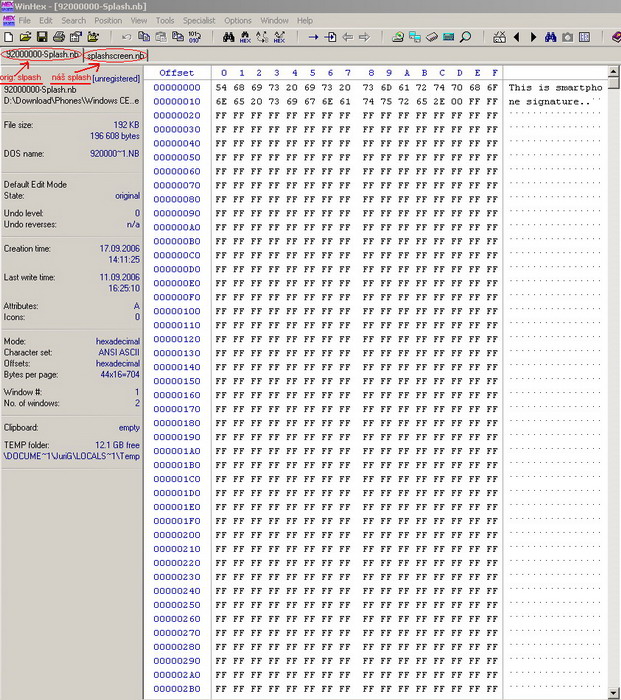The width and height of the screenshot is (621, 700).
Task: Open the position manager checklist icon
Action: (499, 37)
